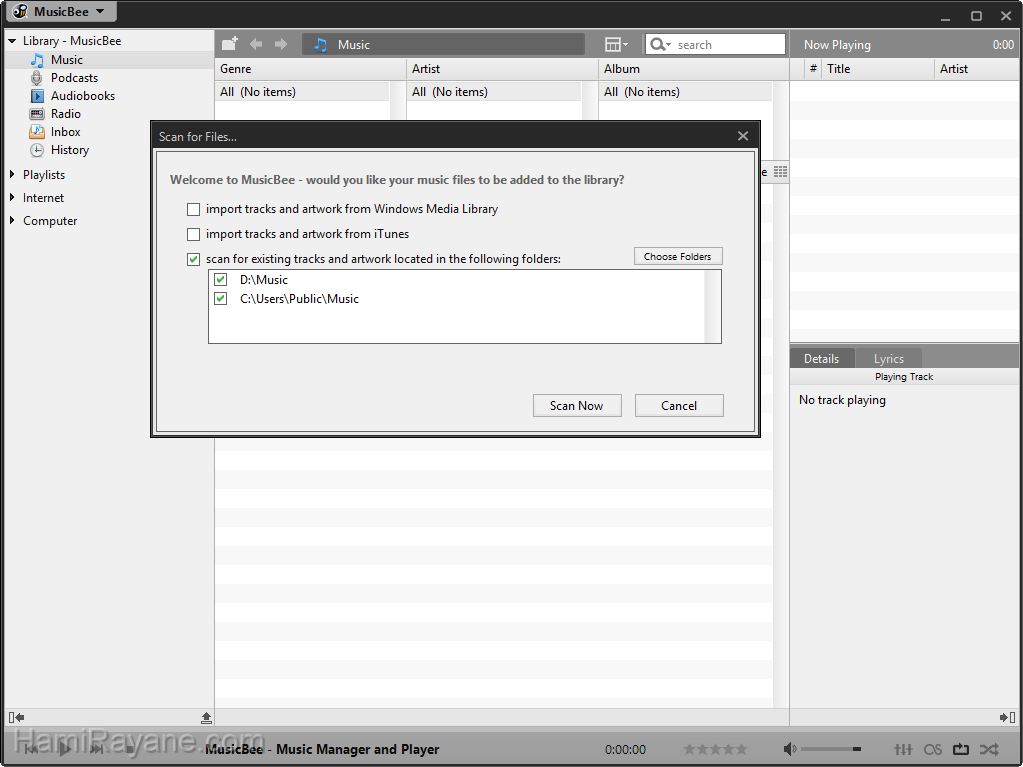This screenshot has width=1023, height=767.
Task: Go back with the left arrow
Action: tap(256, 44)
